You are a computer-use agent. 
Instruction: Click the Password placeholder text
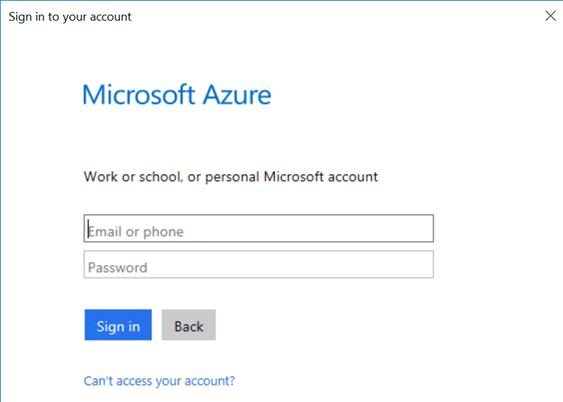point(117,268)
